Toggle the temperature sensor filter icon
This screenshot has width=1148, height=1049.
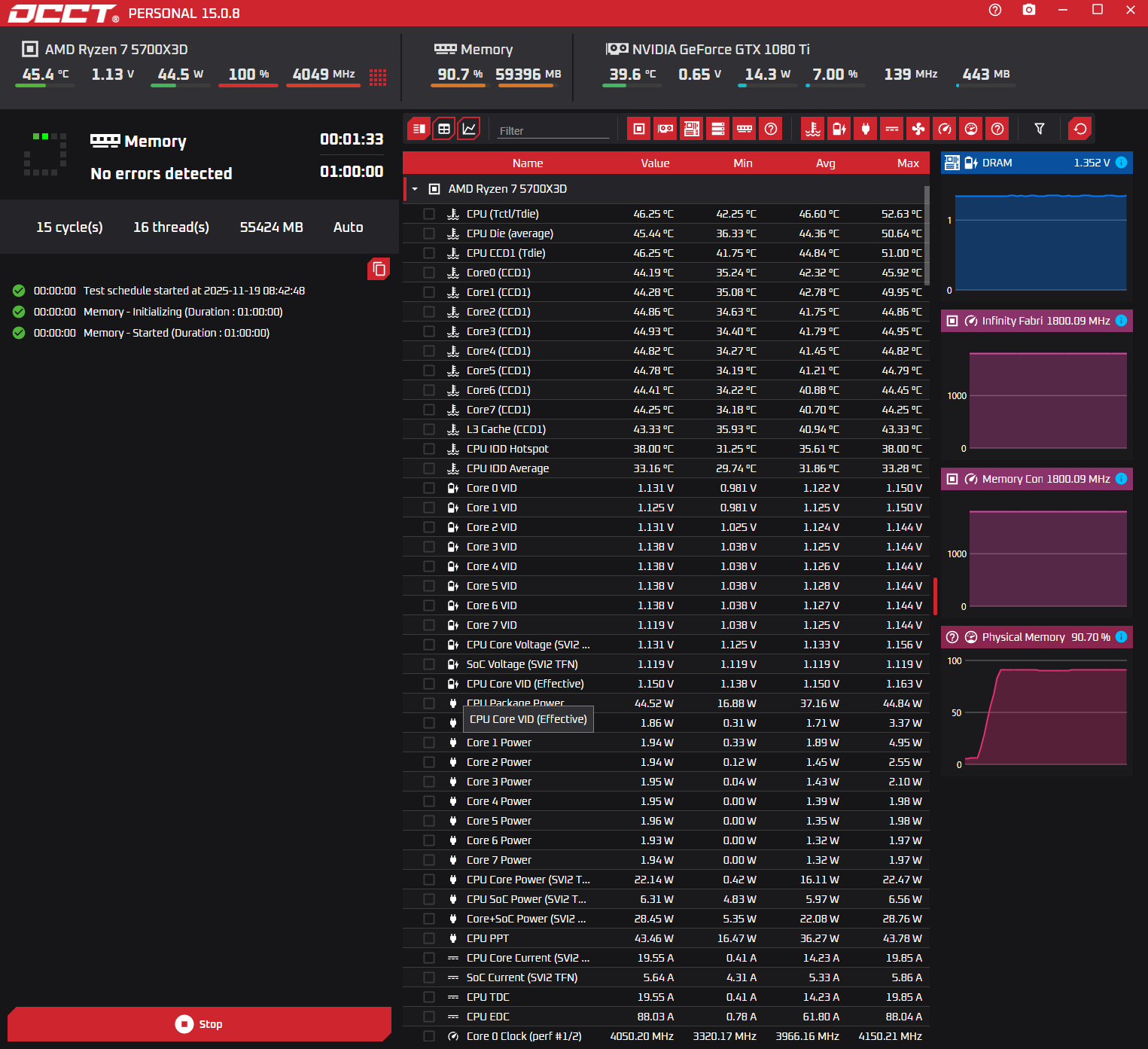coord(813,129)
